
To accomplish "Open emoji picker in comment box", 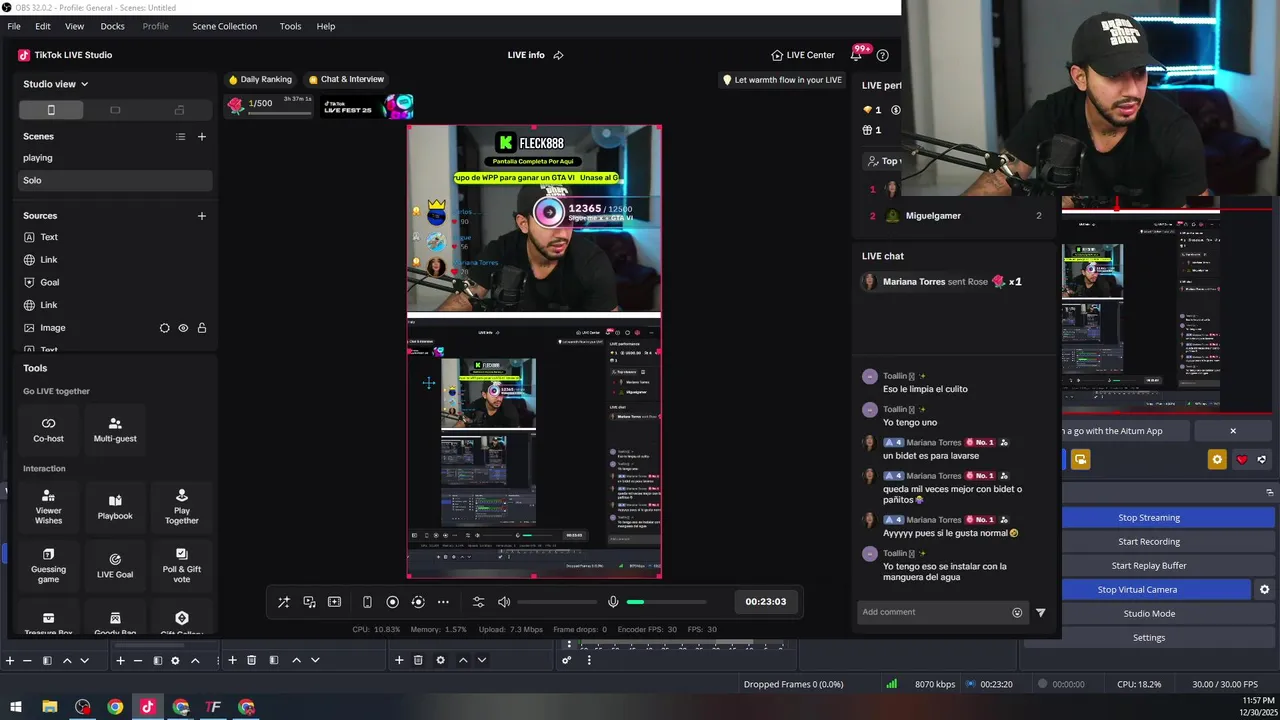I will pyautogui.click(x=1017, y=612).
